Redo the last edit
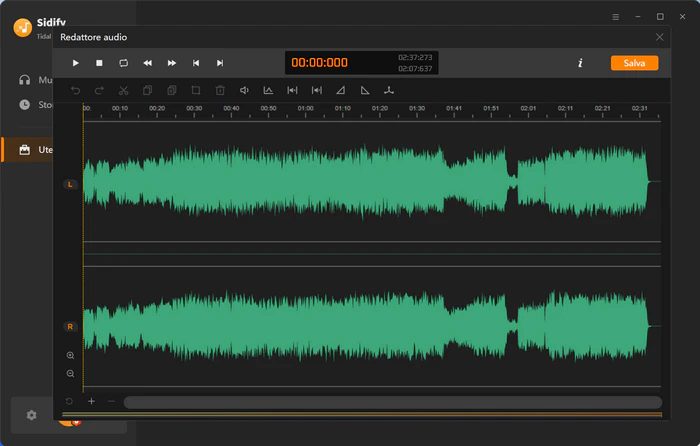Image resolution: width=700 pixels, height=446 pixels. point(99,91)
